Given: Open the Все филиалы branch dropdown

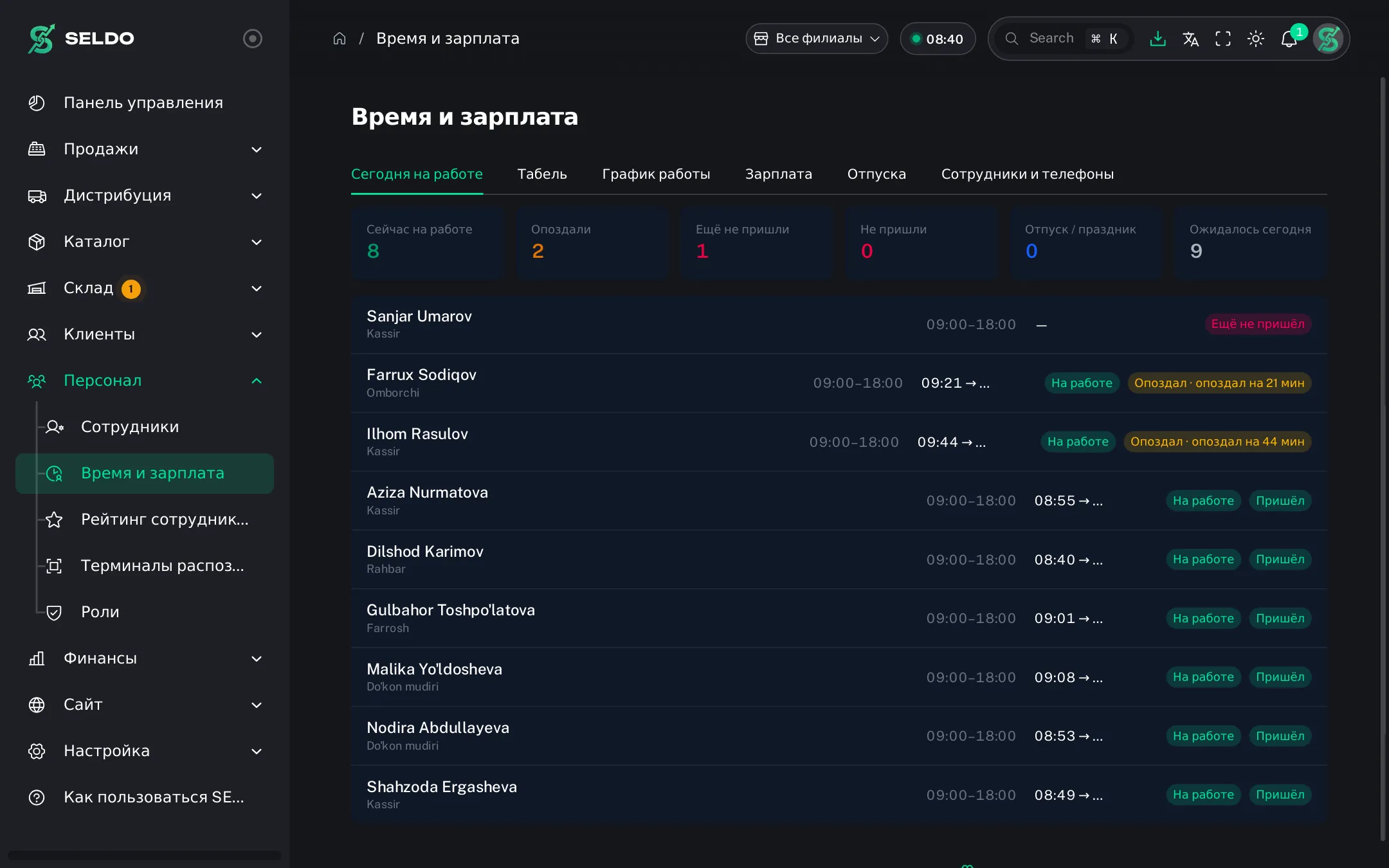Looking at the screenshot, I should point(817,39).
